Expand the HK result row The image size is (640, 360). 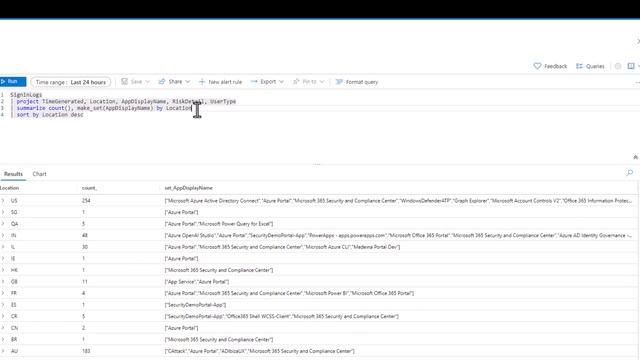point(3,270)
